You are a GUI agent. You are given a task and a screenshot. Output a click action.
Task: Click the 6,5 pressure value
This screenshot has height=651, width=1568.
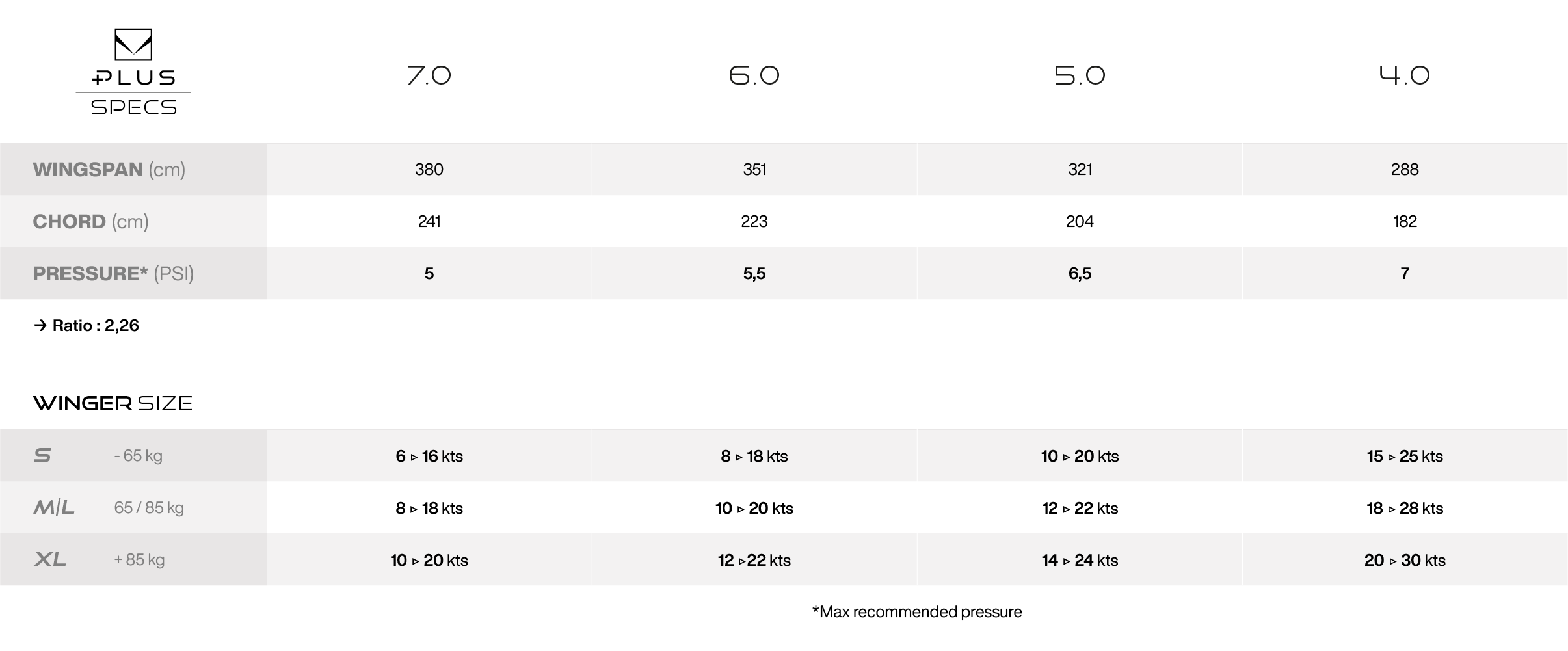point(1080,274)
